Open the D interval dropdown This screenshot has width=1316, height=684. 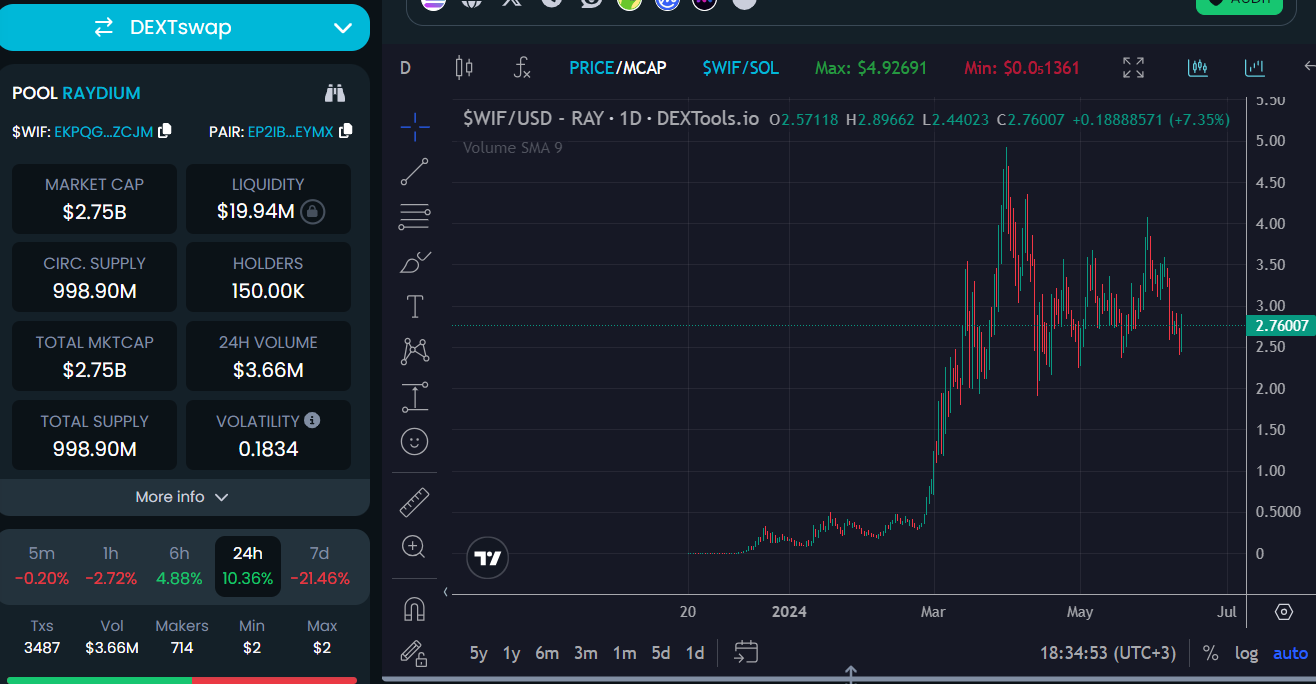tap(405, 68)
